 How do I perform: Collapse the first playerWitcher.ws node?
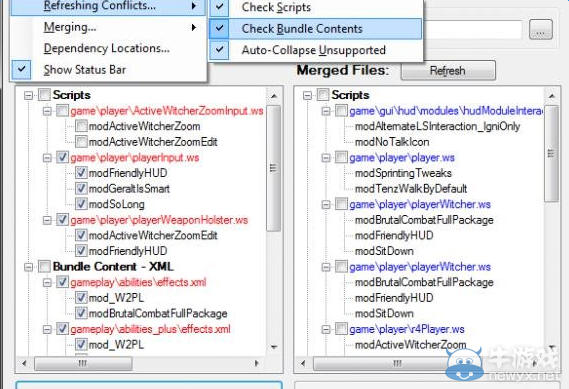click(x=326, y=205)
